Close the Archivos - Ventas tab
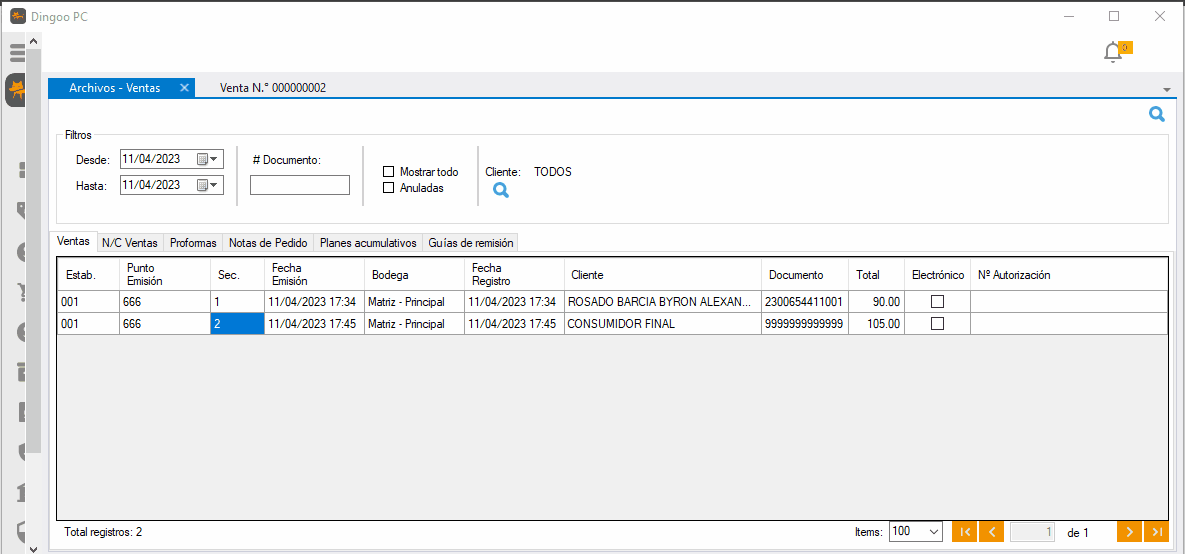1185x554 pixels. [x=184, y=88]
